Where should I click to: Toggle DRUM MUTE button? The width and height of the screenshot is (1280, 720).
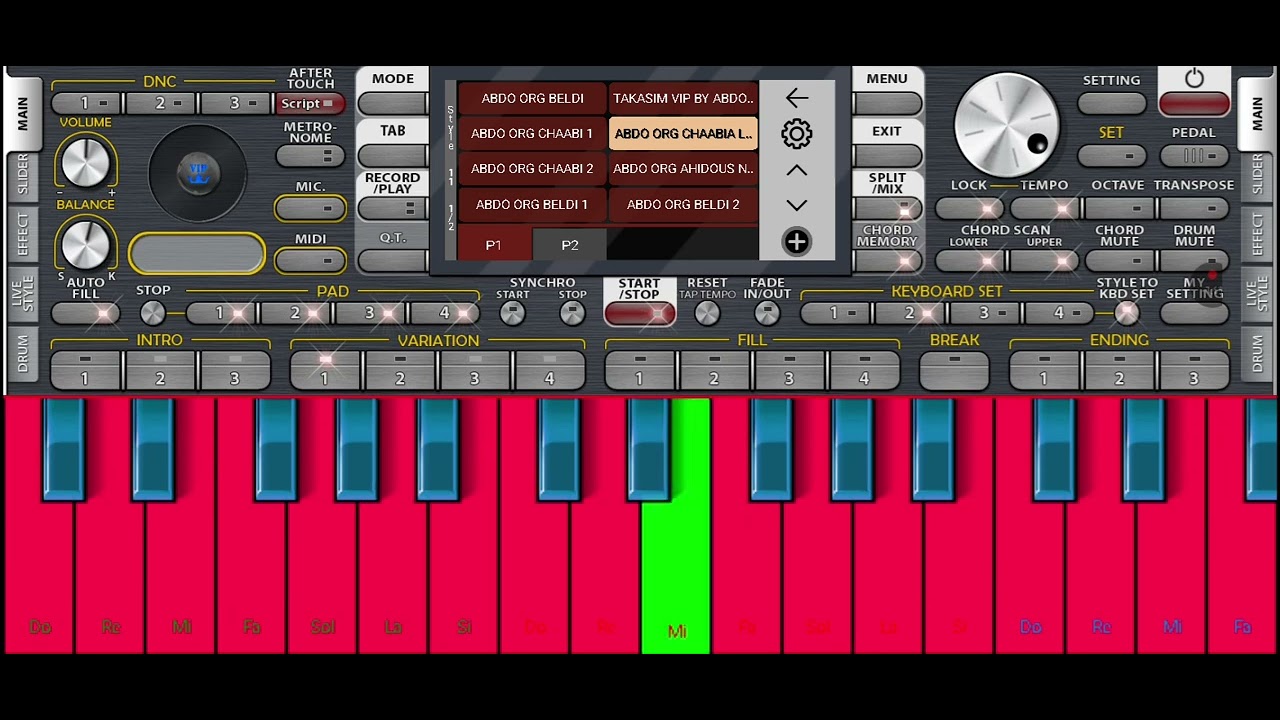(x=1194, y=261)
